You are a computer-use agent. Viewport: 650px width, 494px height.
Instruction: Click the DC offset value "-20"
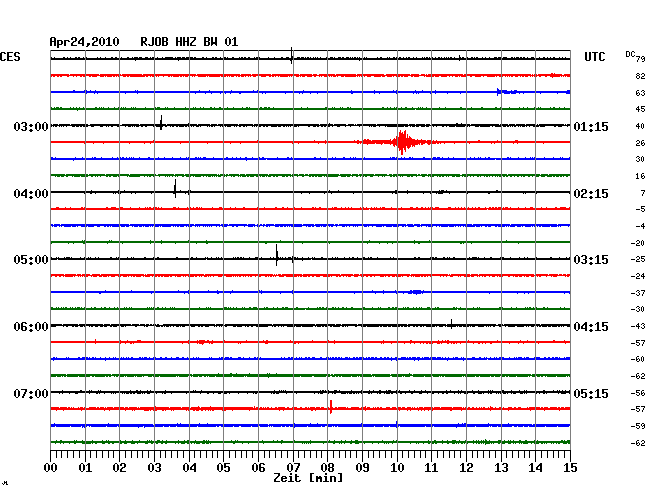pos(638,243)
